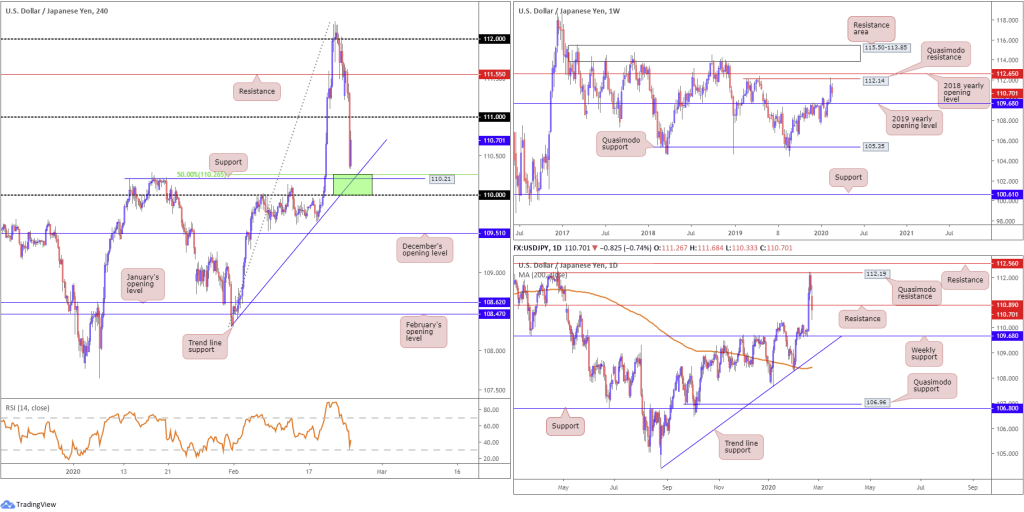Select the RSI (14, close) indicator label

point(28,408)
